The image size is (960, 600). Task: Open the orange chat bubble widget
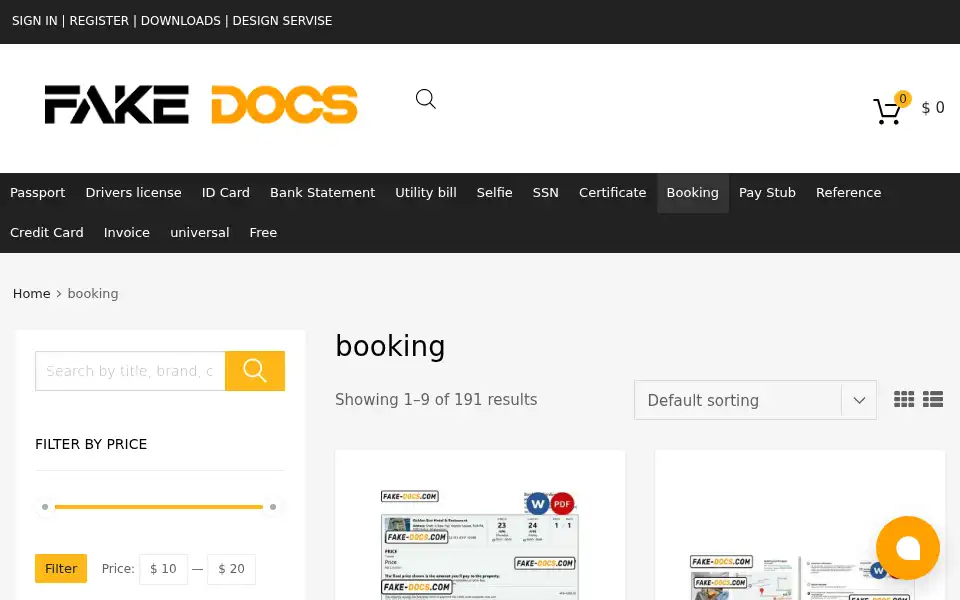pyautogui.click(x=908, y=548)
